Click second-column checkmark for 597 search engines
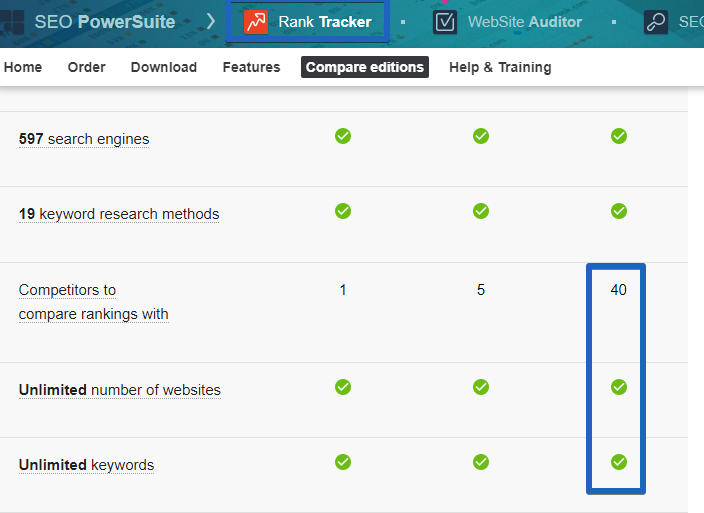This screenshot has height=513, width=704. [481, 136]
